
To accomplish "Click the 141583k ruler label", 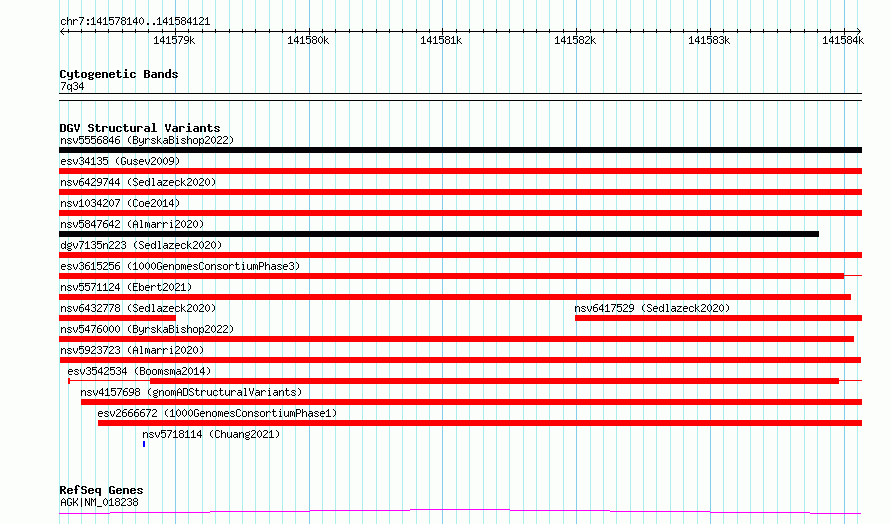I will pyautogui.click(x=709, y=40).
